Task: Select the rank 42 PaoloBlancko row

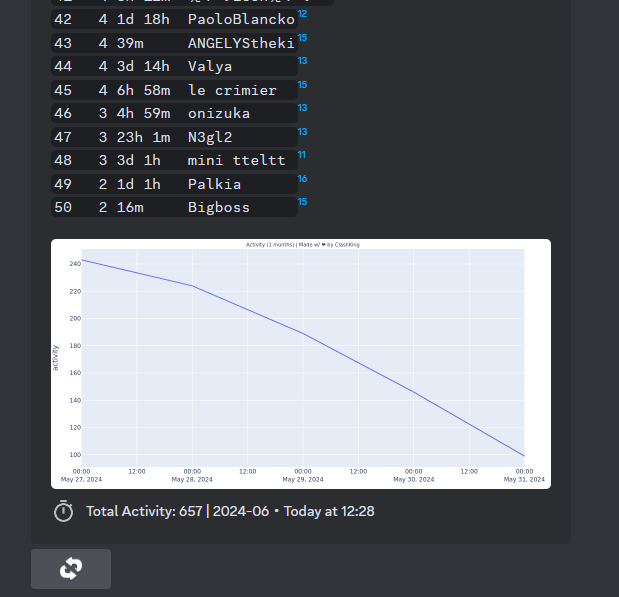Action: [x=174, y=20]
